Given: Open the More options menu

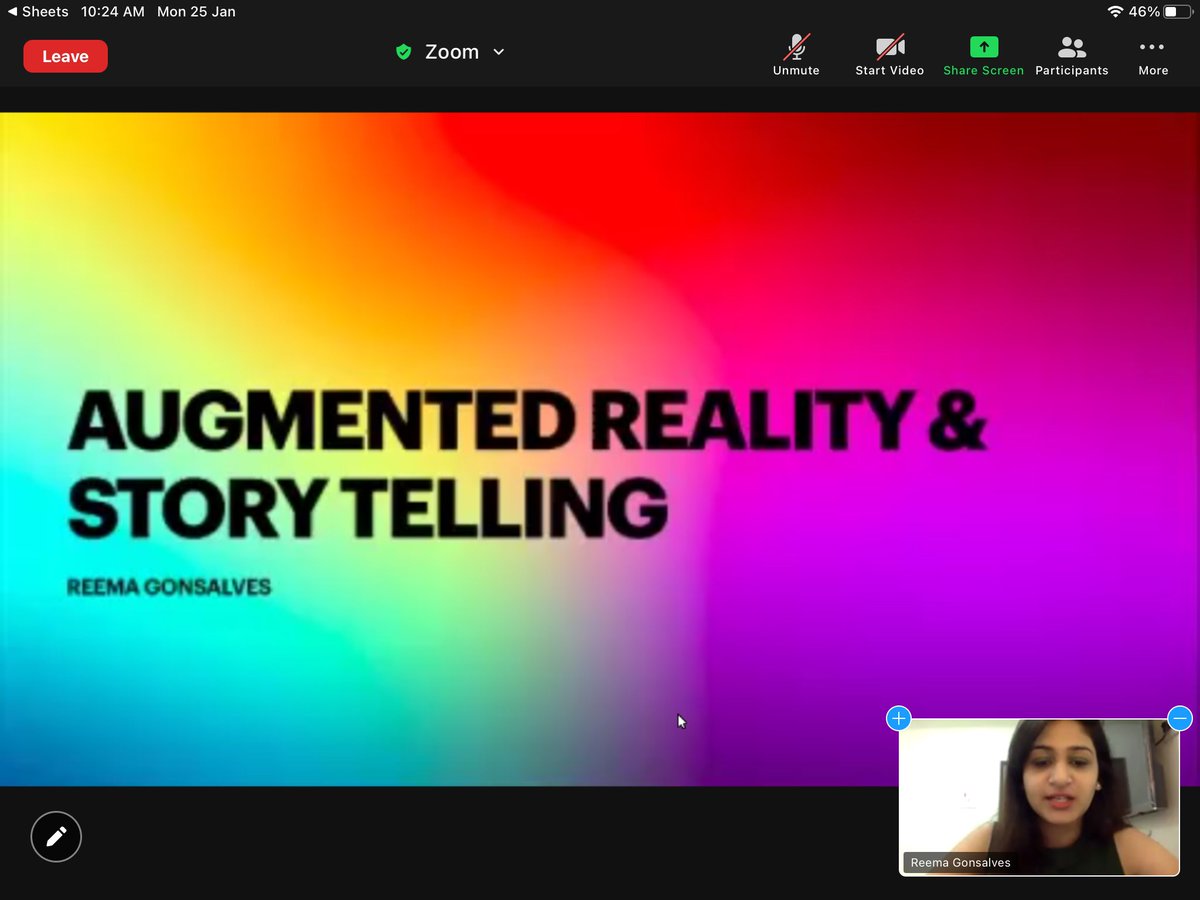Looking at the screenshot, I should [1152, 55].
